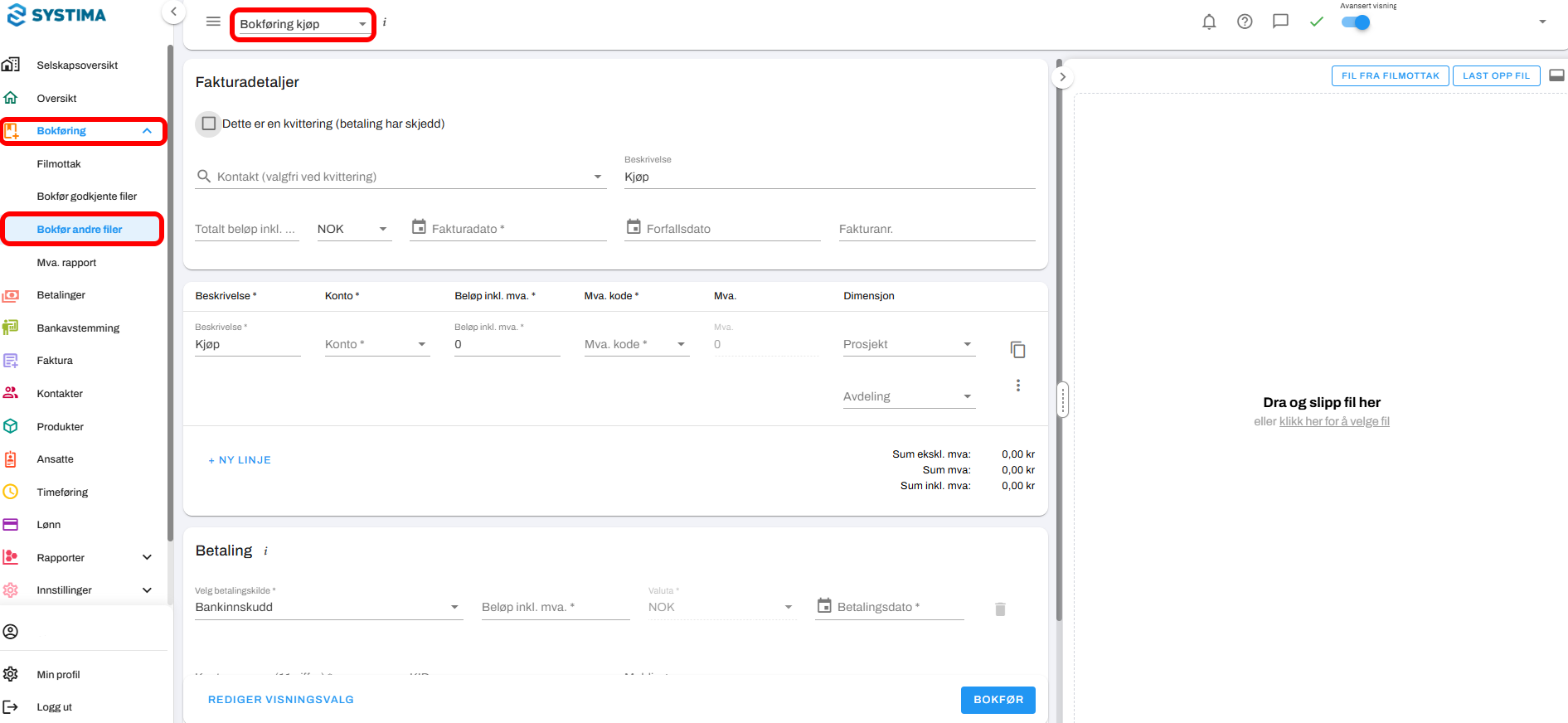This screenshot has width=1568, height=723.
Task: Click info icon next to Bokføring kjøp
Action: coord(385,22)
